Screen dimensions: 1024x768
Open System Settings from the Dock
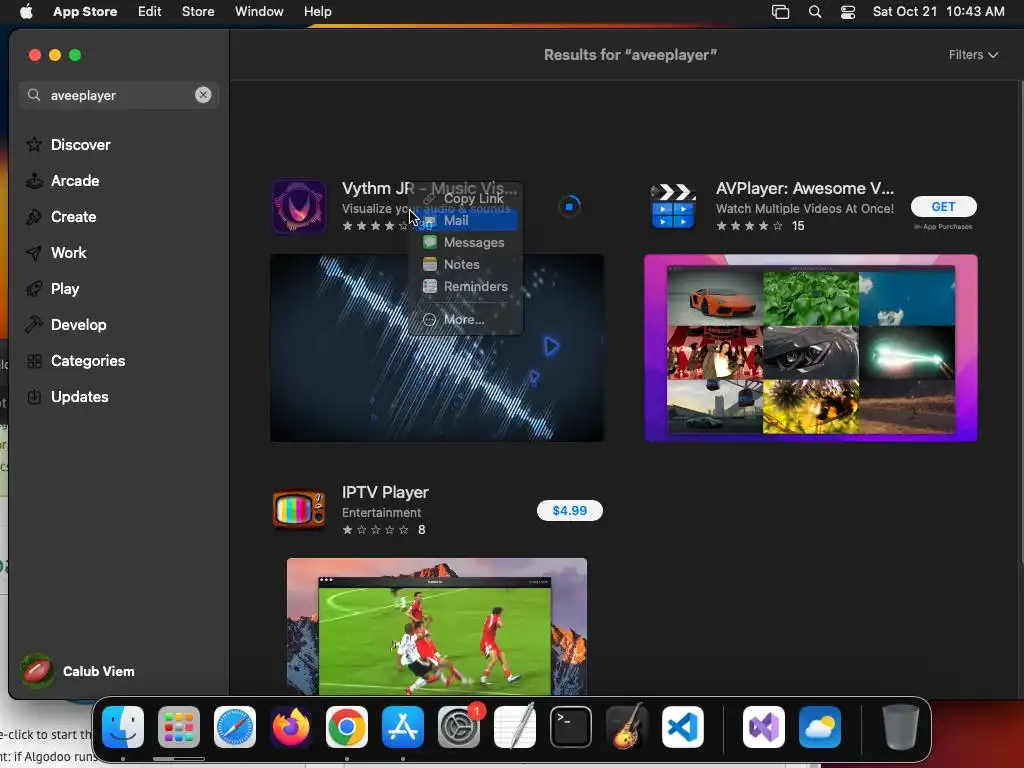pos(458,727)
